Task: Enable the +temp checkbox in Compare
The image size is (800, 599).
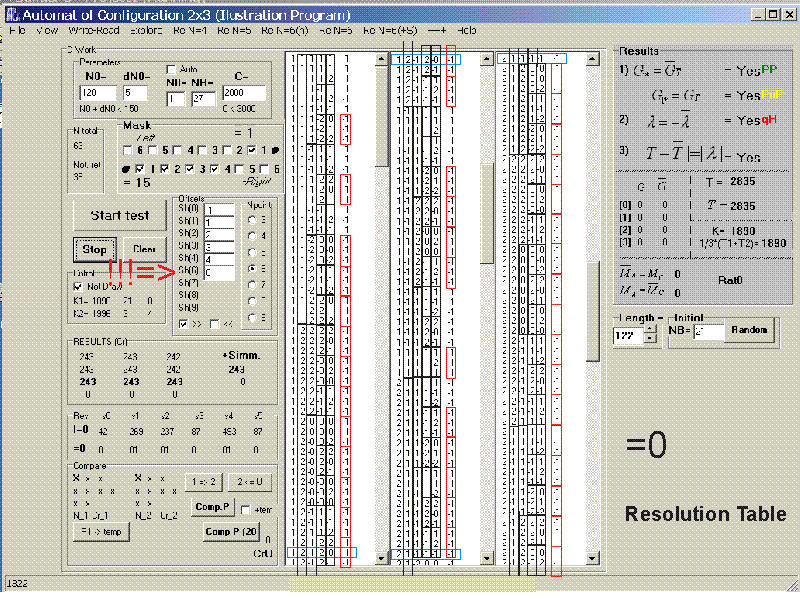Action: pyautogui.click(x=245, y=509)
